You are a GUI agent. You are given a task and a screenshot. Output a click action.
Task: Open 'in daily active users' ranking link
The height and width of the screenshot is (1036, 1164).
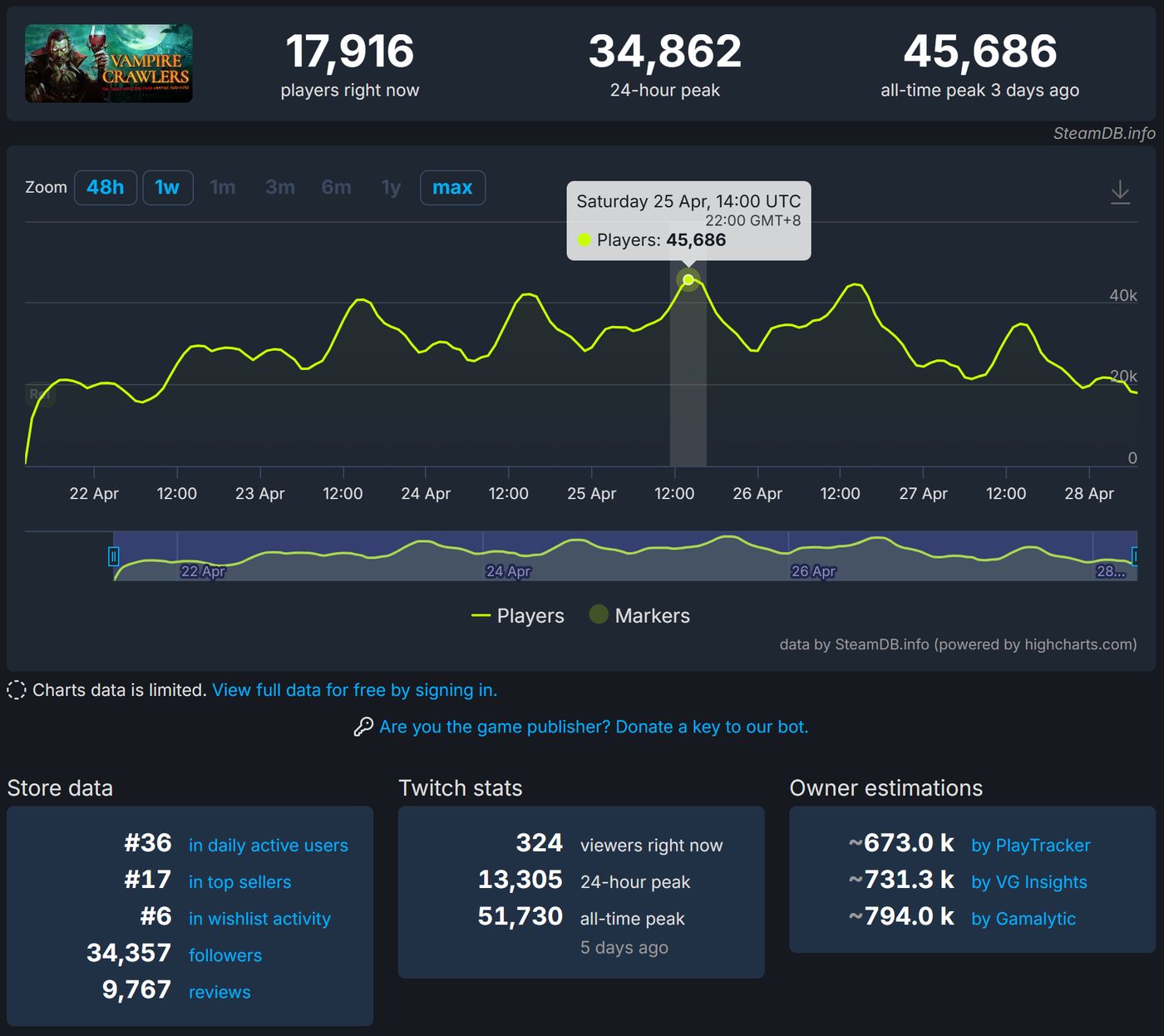click(269, 846)
